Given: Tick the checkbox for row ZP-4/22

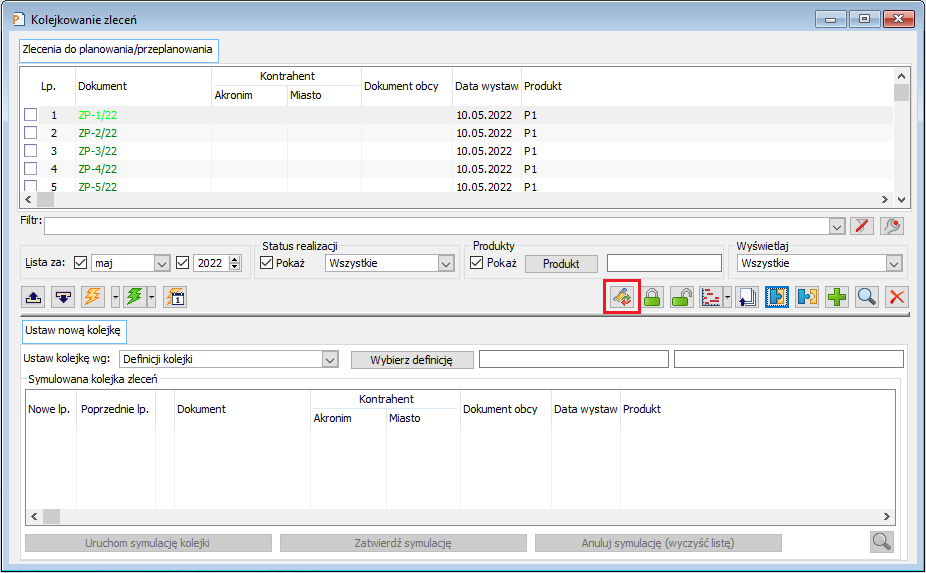Looking at the screenshot, I should tap(31, 168).
